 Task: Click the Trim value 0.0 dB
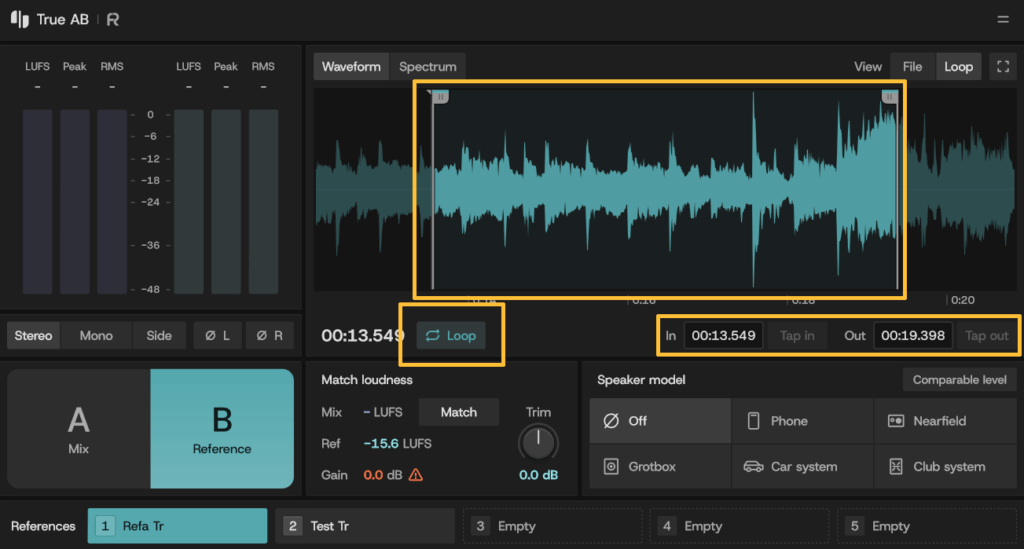click(x=538, y=475)
